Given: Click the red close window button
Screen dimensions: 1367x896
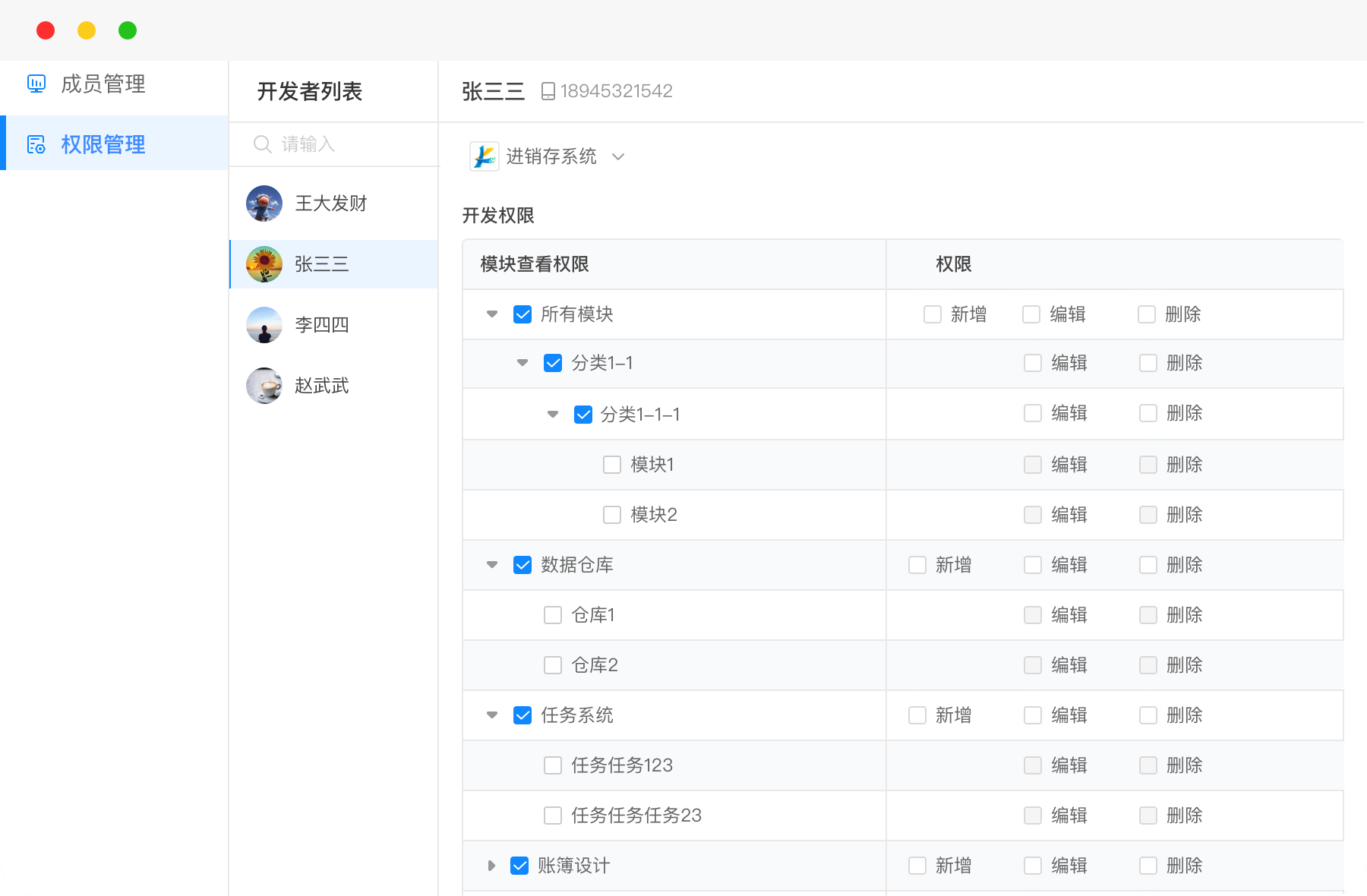Looking at the screenshot, I should pos(46,30).
